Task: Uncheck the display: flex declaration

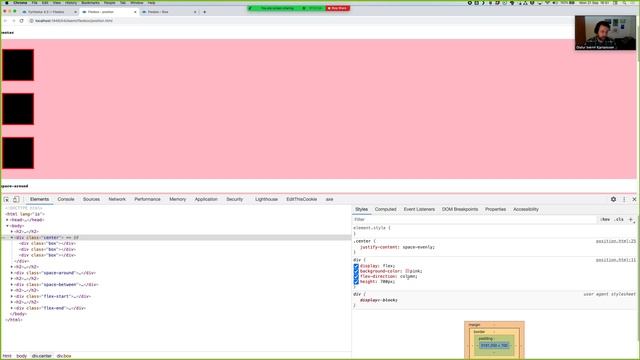Action: pyautogui.click(x=356, y=266)
